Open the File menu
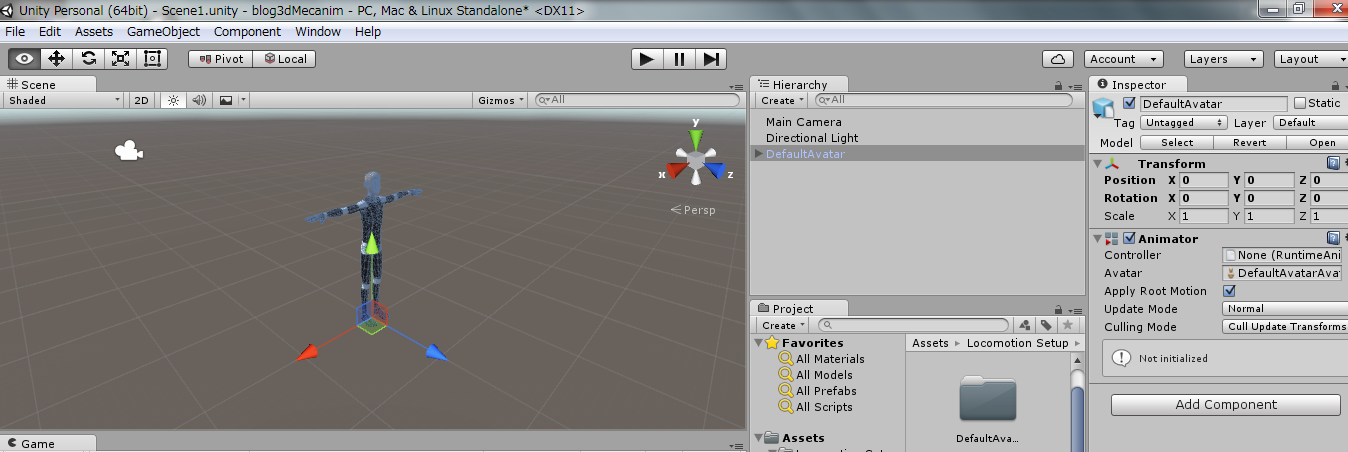This screenshot has width=1348, height=452. tap(15, 31)
